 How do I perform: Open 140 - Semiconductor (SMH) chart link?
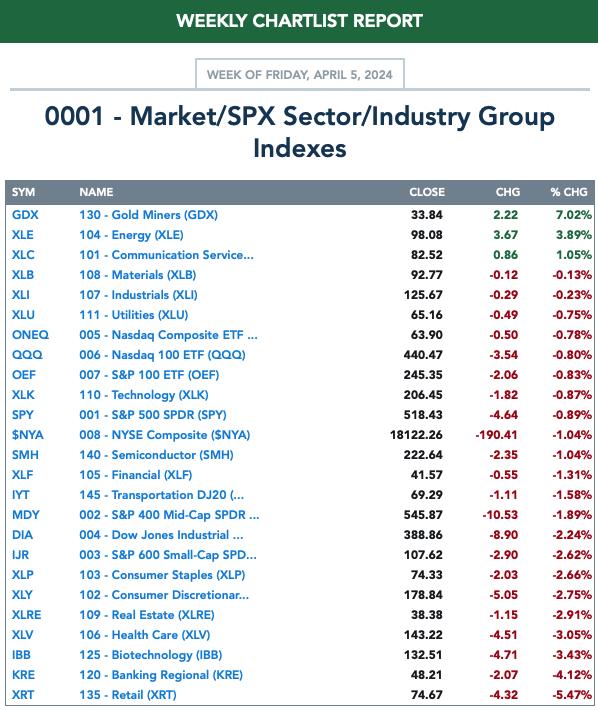[156, 455]
